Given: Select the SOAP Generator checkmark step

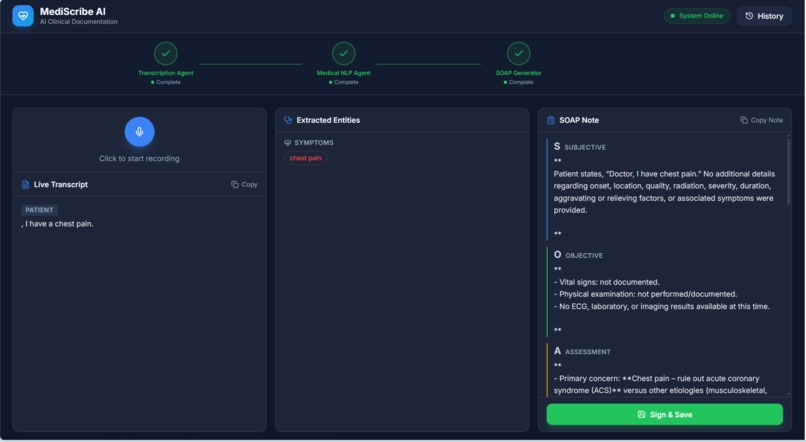Looking at the screenshot, I should 519,53.
